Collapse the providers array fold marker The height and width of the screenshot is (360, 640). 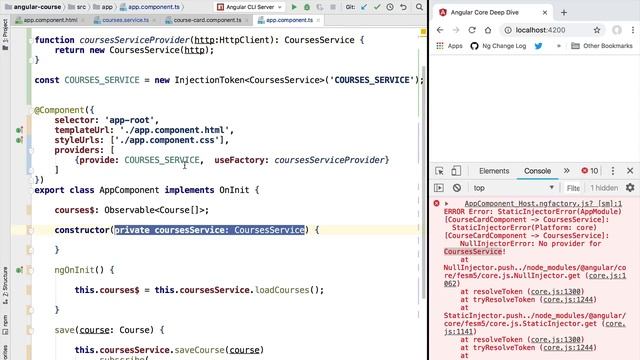click(30, 150)
